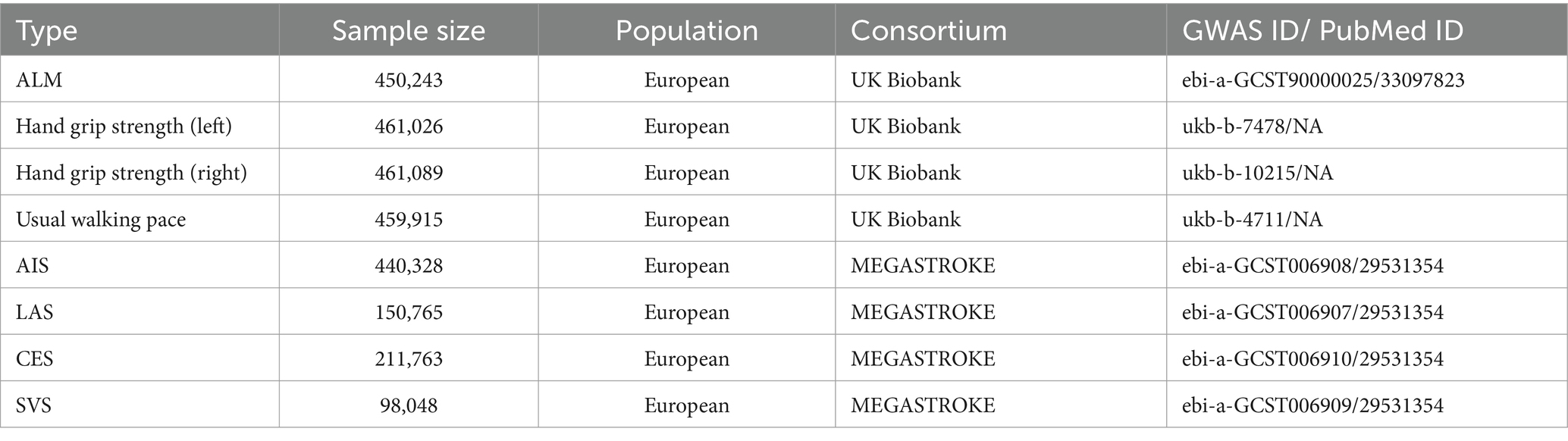Select MEGASTROKE consortium in SVS row
This screenshot has height=441, width=1568.
(923, 405)
